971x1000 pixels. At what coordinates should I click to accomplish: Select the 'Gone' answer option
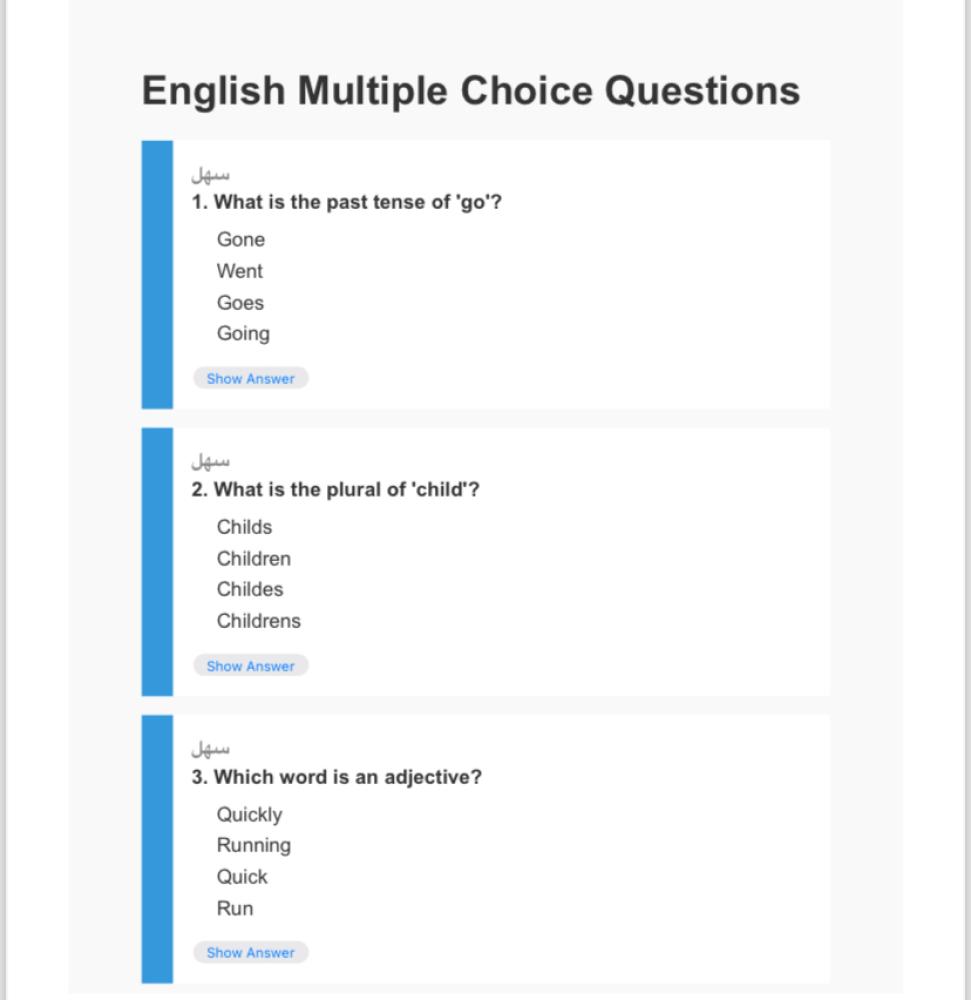point(240,239)
